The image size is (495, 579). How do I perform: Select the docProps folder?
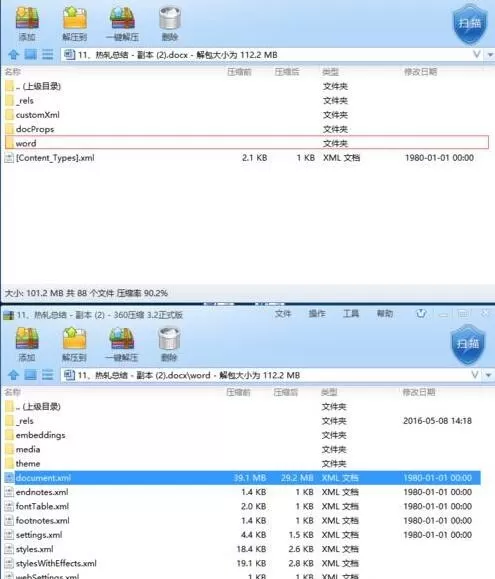[x=247, y=129]
